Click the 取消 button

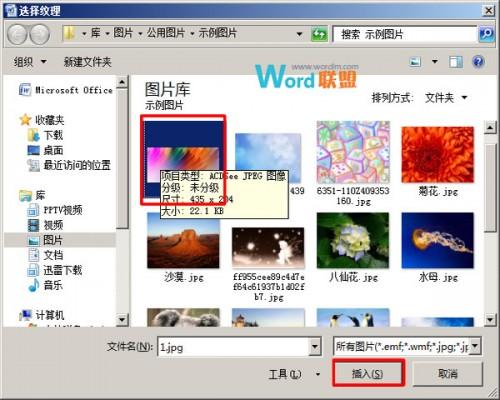(x=448, y=373)
